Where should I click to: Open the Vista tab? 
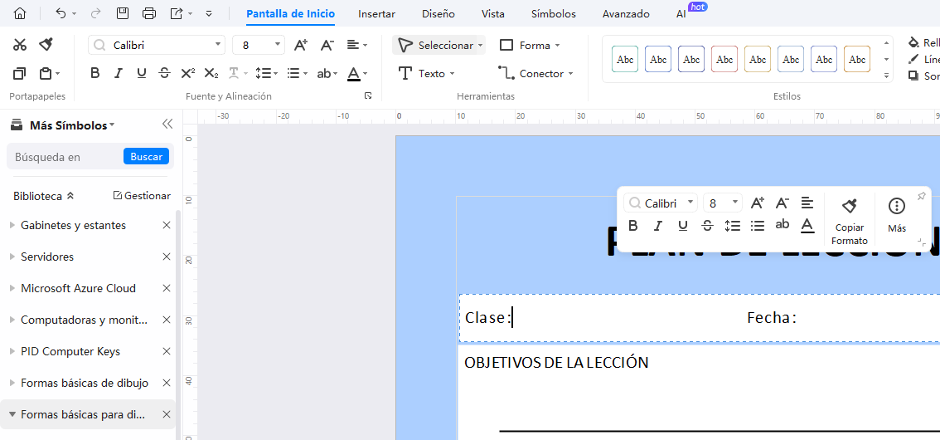pos(493,14)
